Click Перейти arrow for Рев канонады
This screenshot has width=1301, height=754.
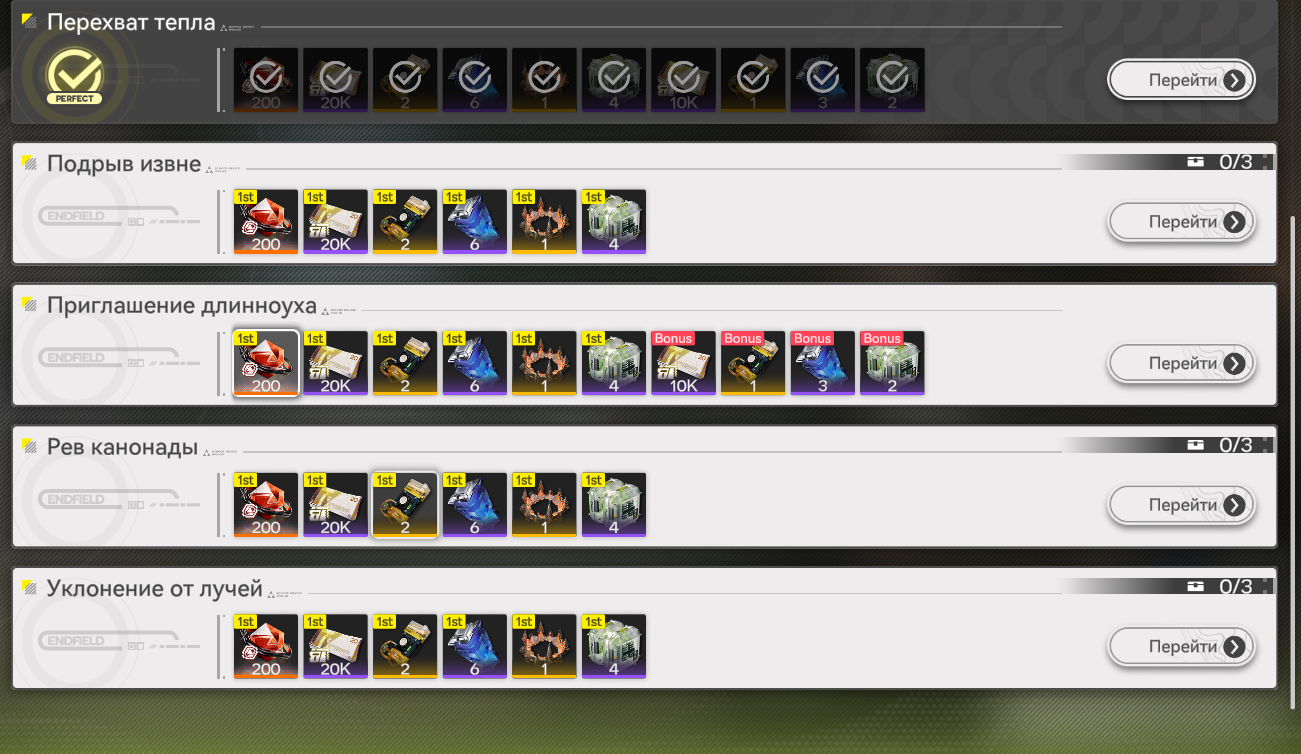tap(1235, 505)
